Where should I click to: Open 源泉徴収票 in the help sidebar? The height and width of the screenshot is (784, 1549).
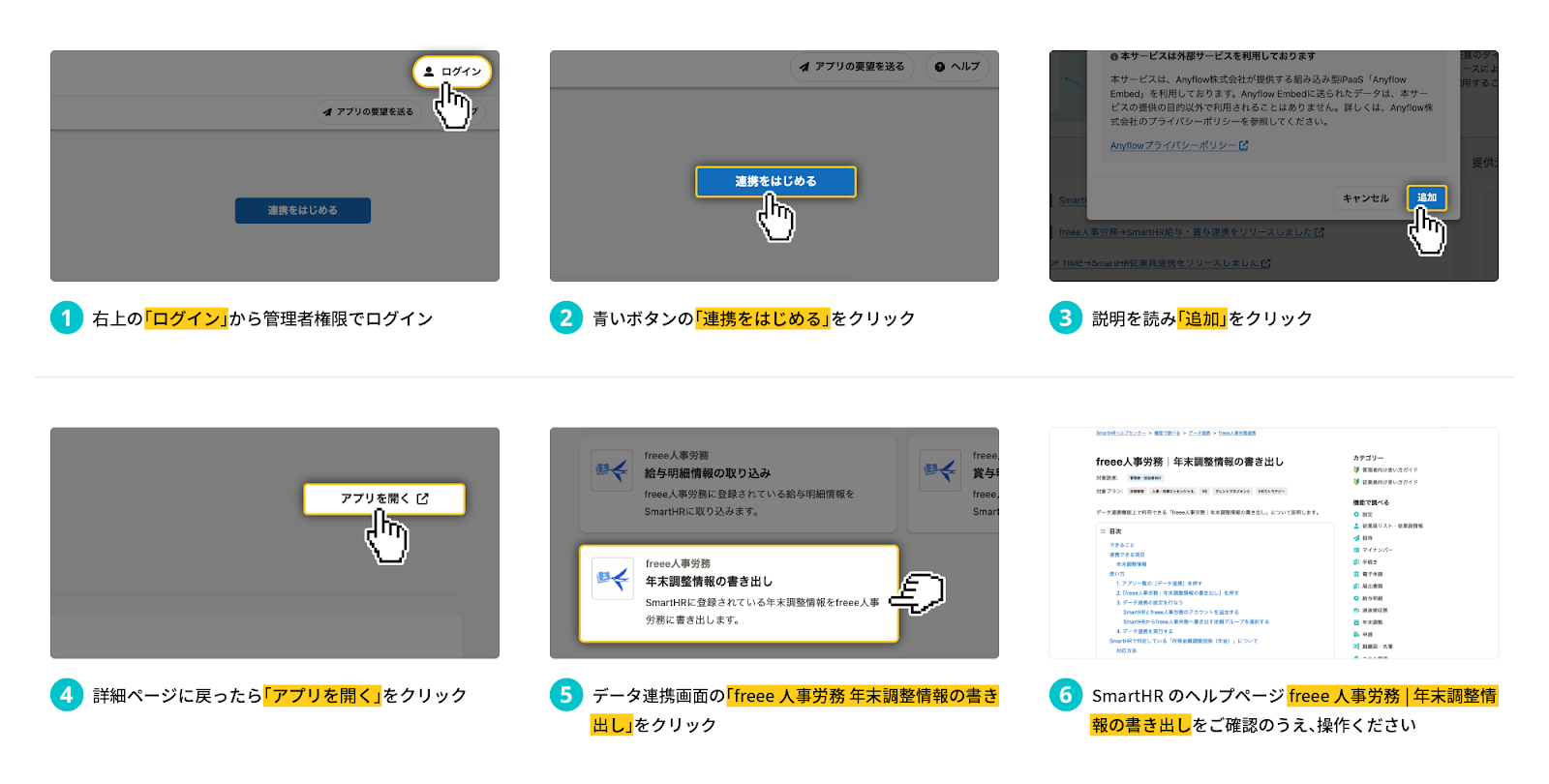(1371, 610)
